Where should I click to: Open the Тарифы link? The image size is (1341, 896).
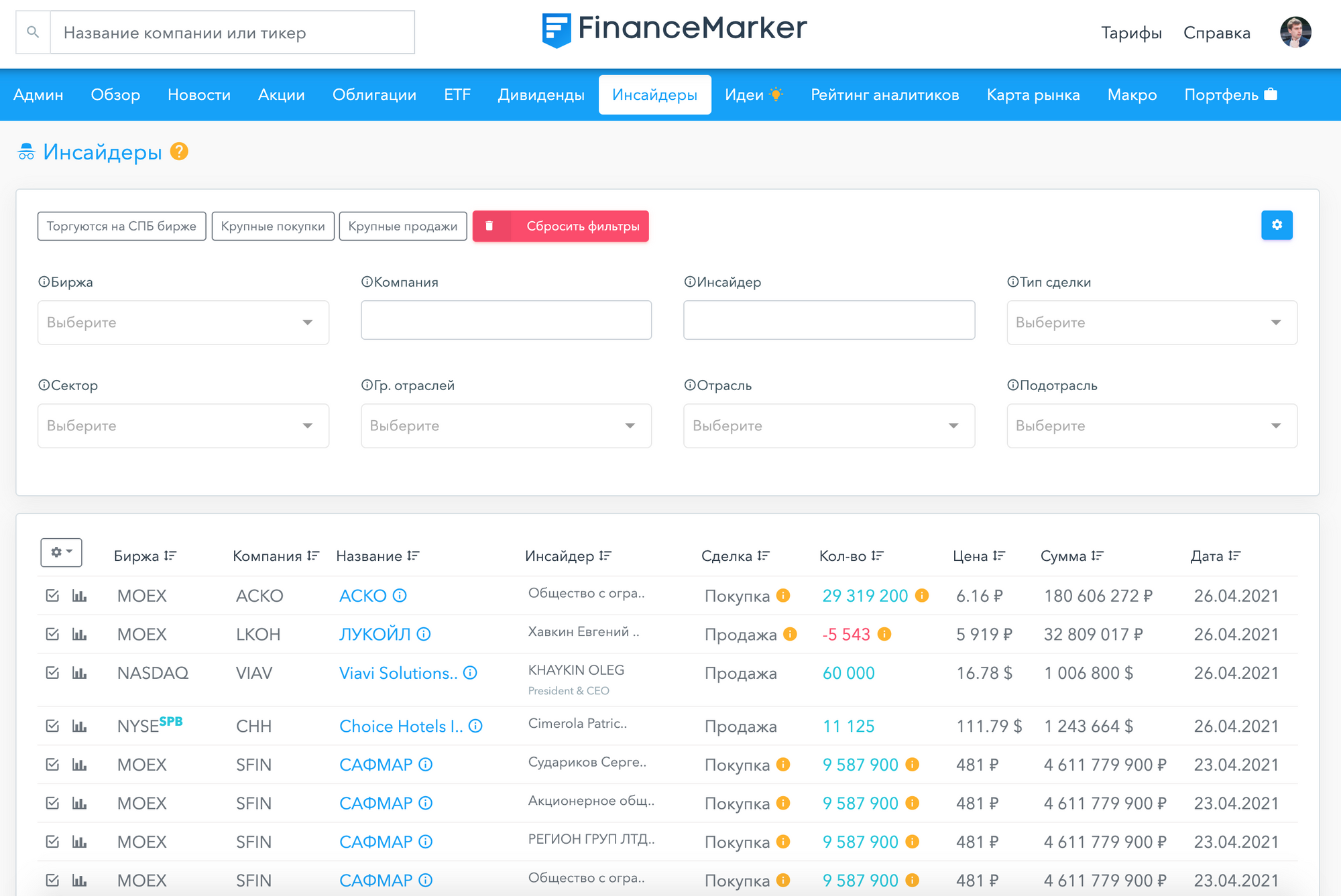tap(1131, 32)
